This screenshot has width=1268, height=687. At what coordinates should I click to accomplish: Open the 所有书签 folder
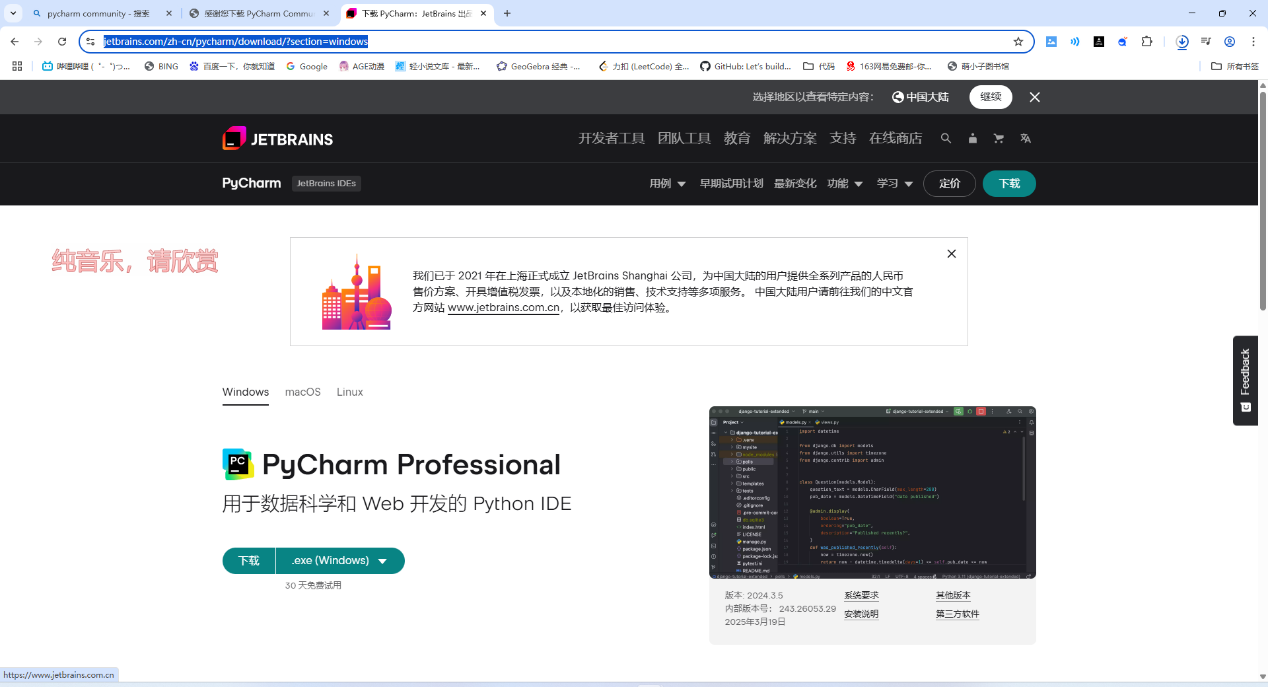coord(1234,66)
